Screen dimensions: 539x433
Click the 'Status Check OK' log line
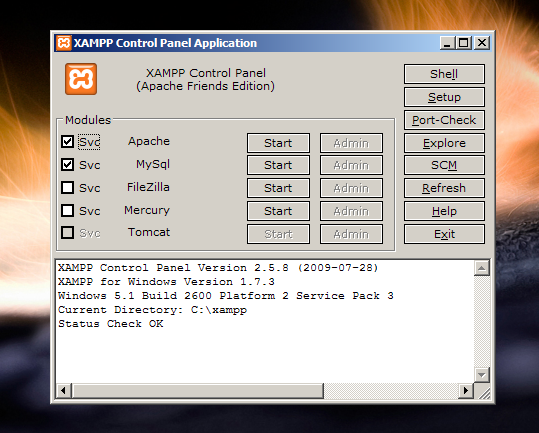(x=111, y=324)
